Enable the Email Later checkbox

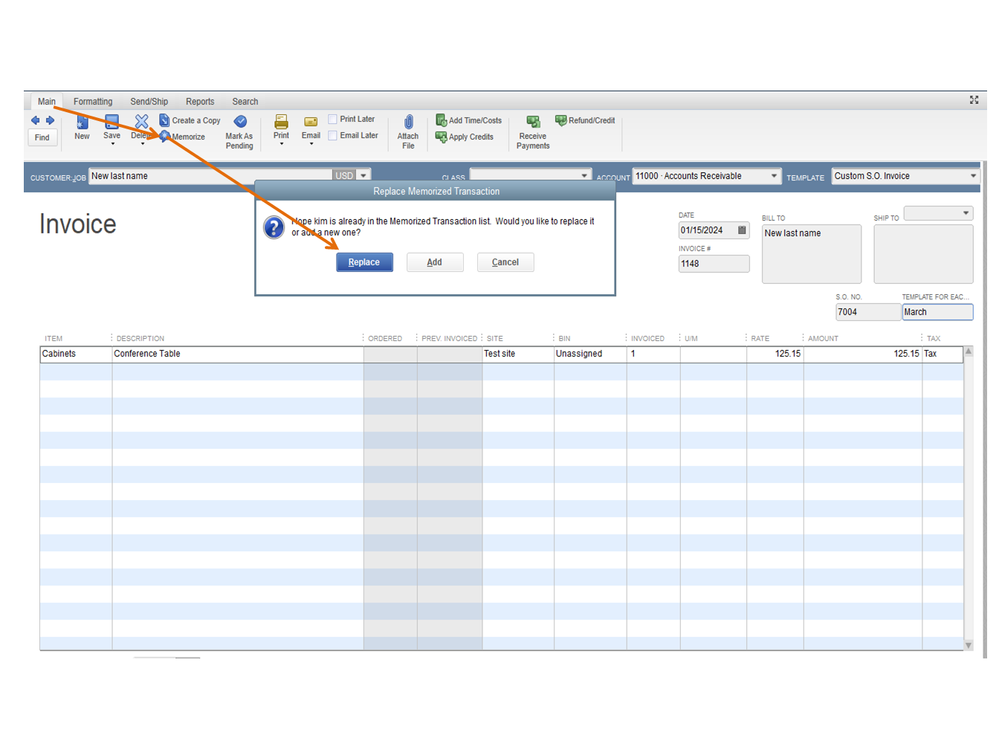pyautogui.click(x=333, y=136)
